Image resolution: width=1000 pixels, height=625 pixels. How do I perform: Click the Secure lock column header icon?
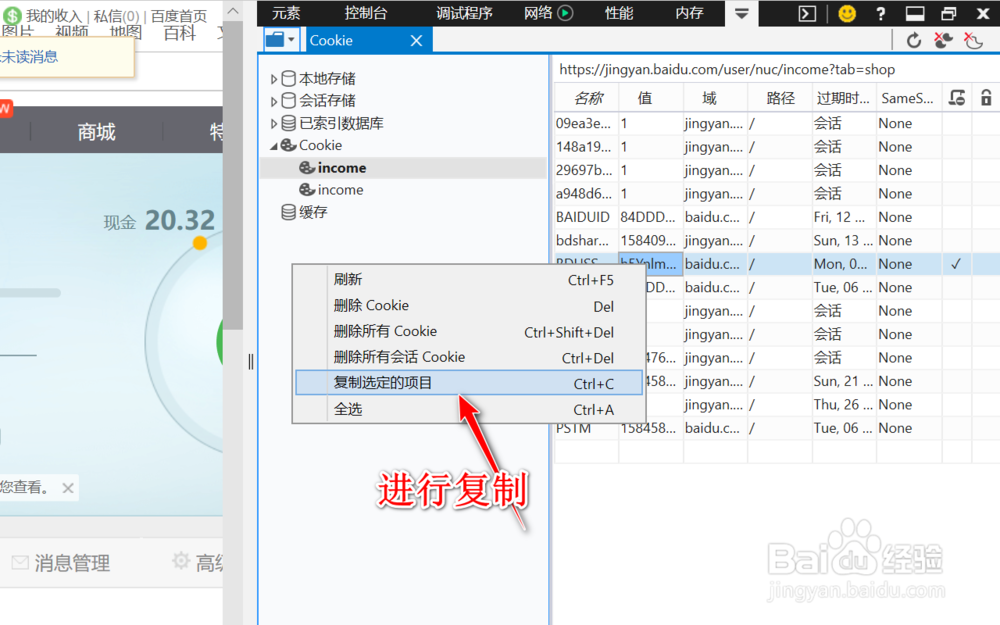(x=986, y=98)
